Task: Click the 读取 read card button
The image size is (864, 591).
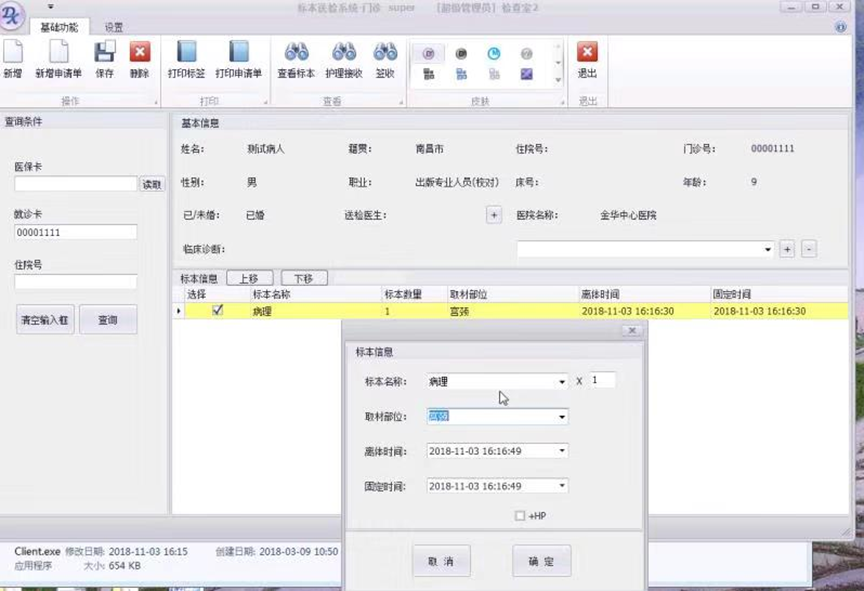Action: pyautogui.click(x=152, y=184)
